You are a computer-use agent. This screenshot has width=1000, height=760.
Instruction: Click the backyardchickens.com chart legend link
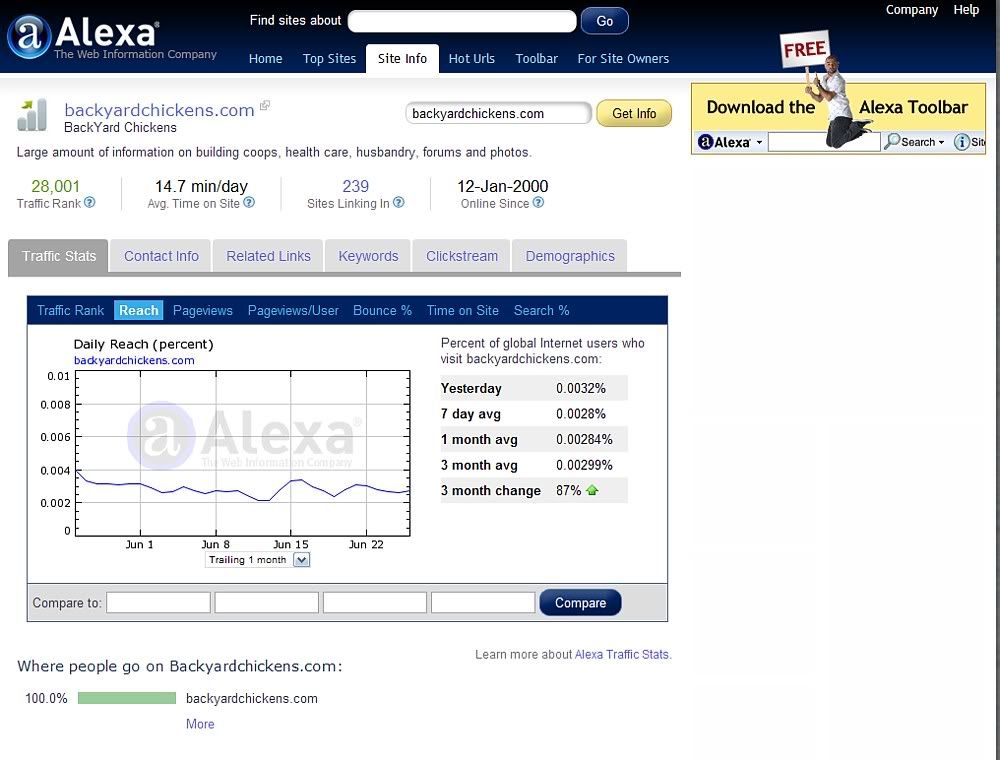[134, 360]
